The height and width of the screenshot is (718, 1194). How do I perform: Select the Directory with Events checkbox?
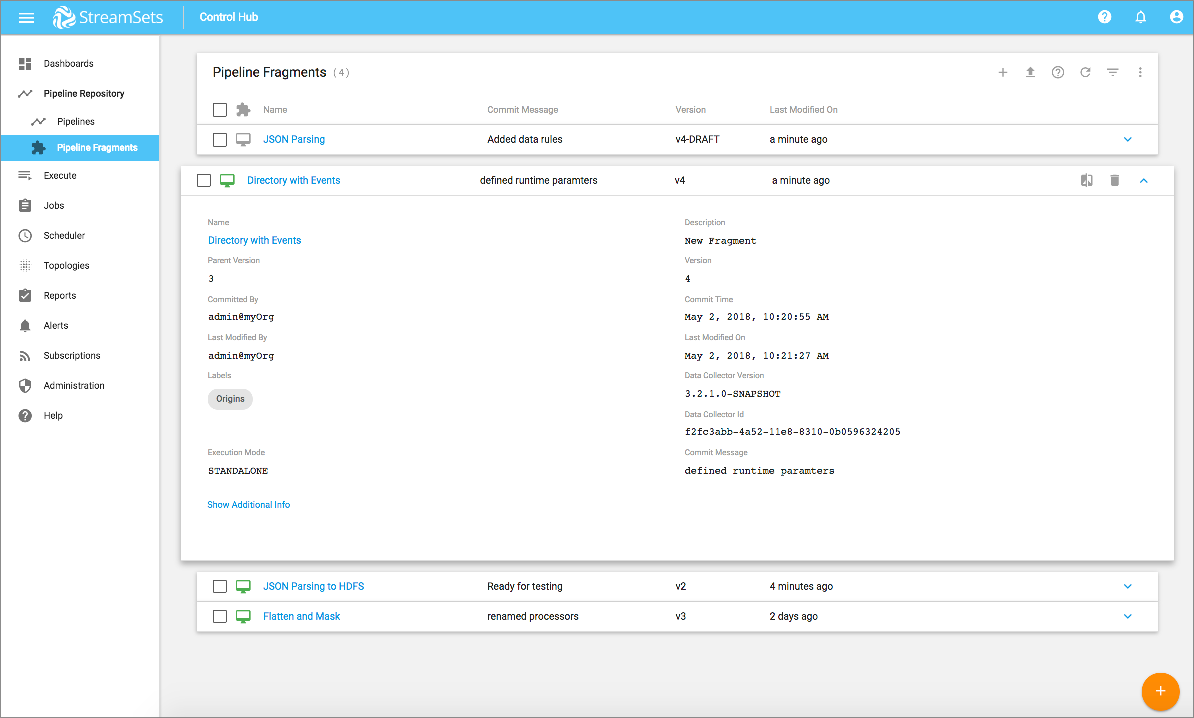(x=204, y=181)
